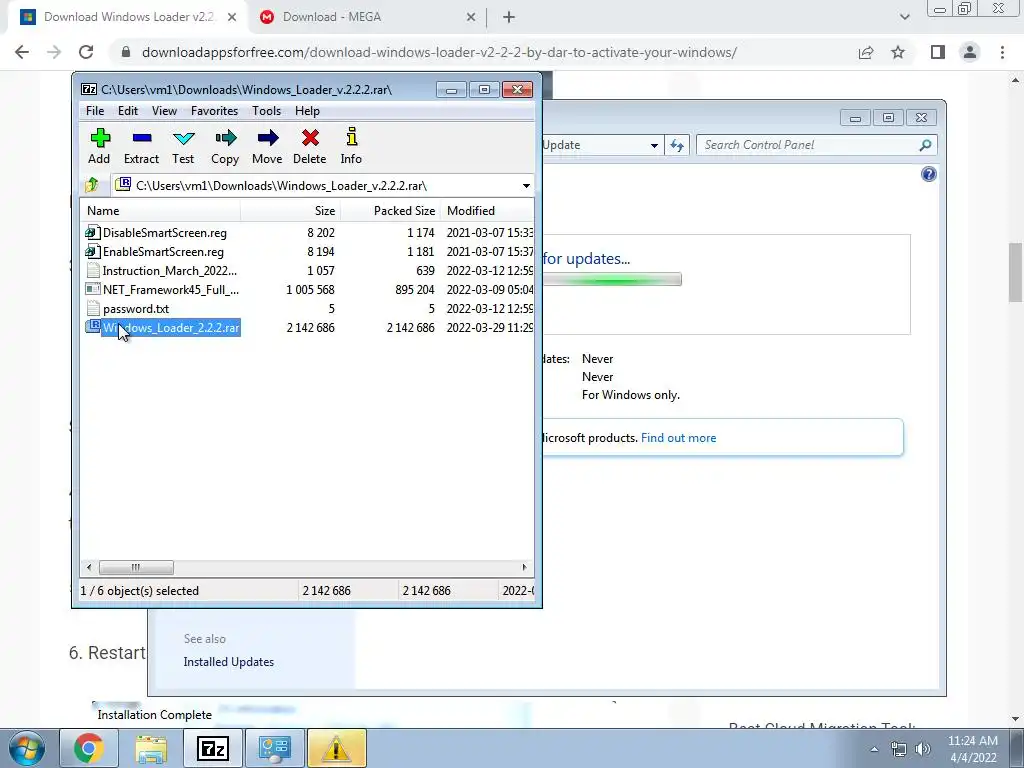Click the Control Panel help icon

pyautogui.click(x=929, y=174)
